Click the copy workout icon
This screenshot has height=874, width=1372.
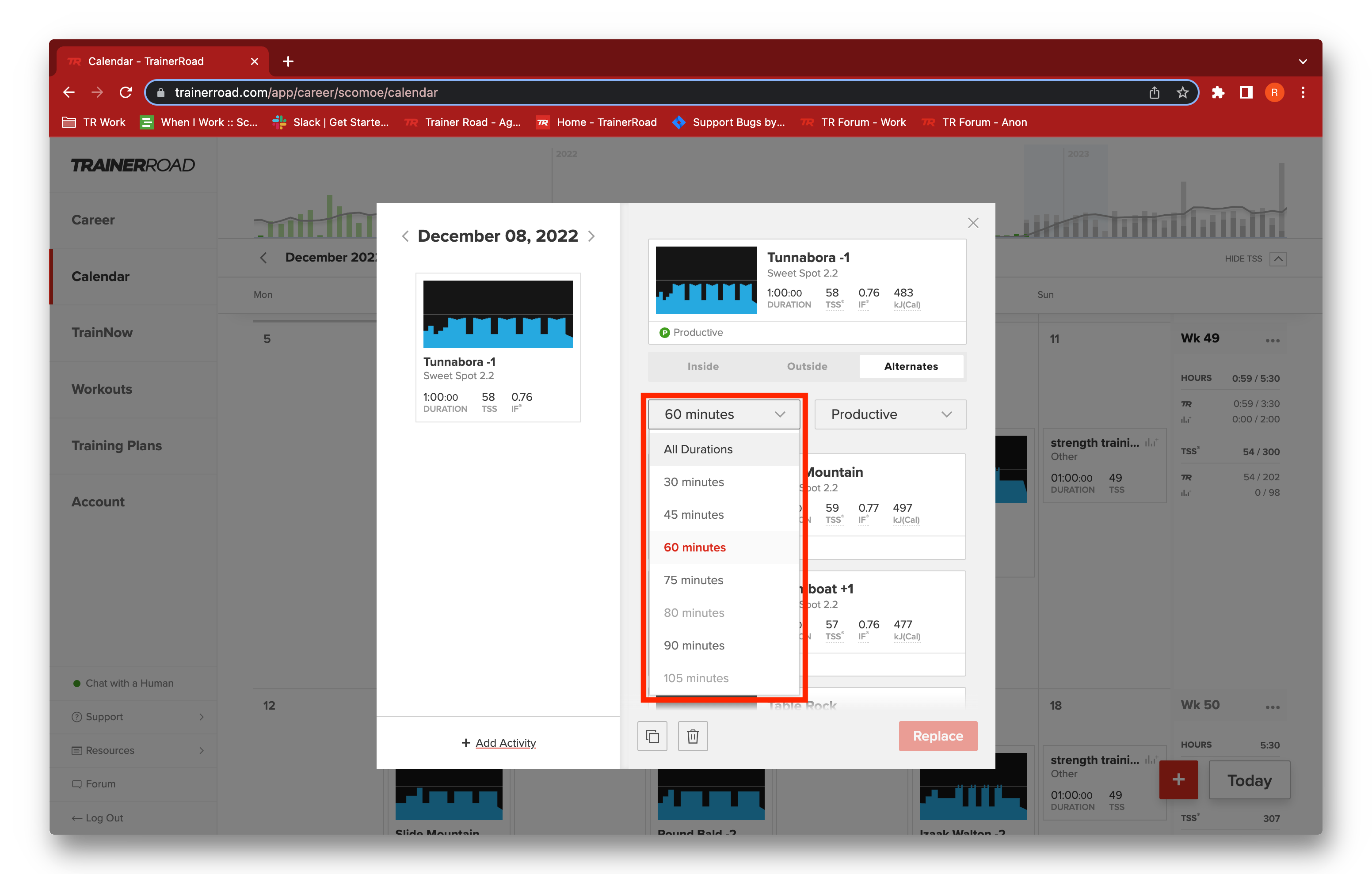[652, 736]
